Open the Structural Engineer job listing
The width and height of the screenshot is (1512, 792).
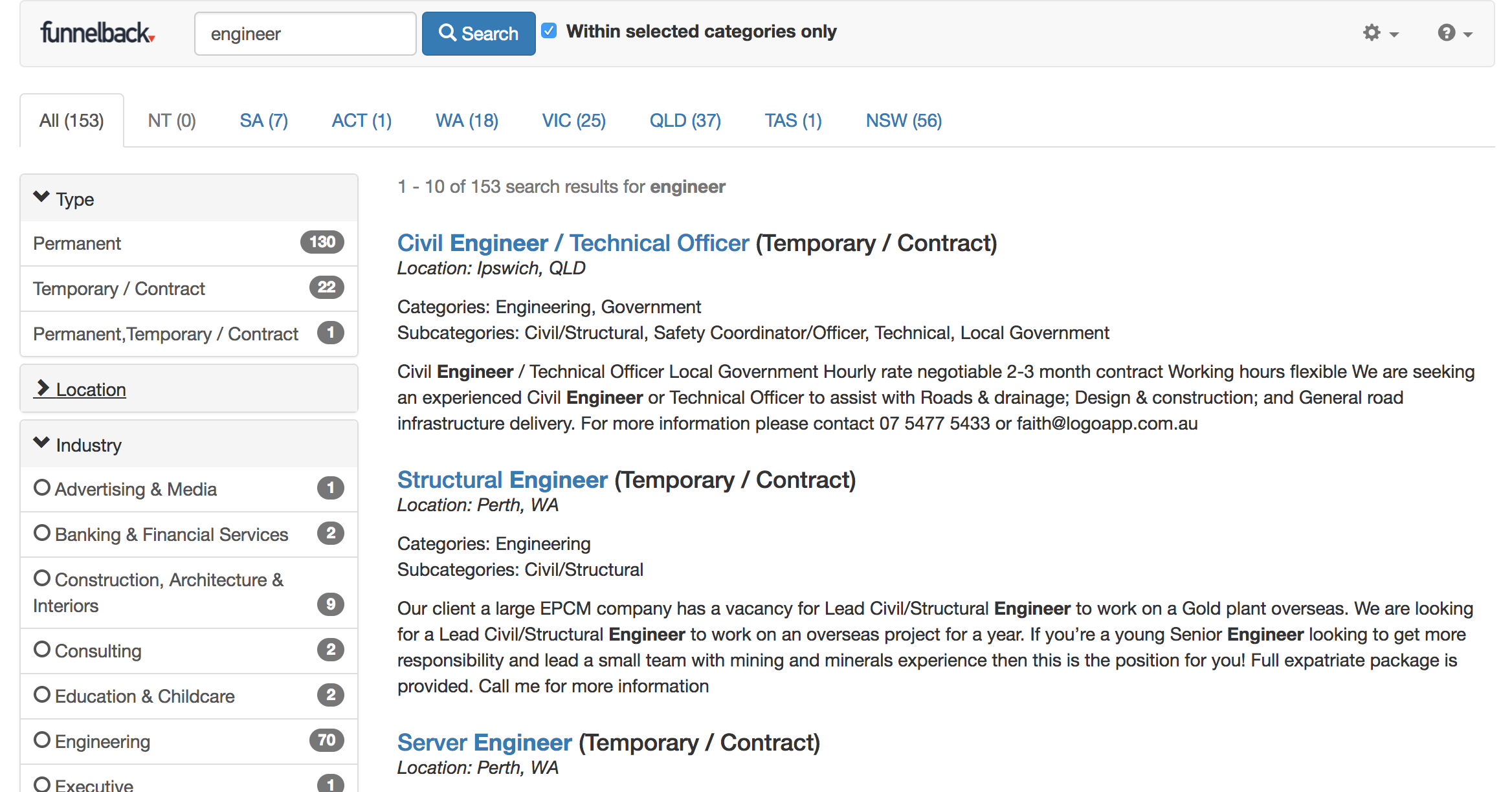coord(502,480)
